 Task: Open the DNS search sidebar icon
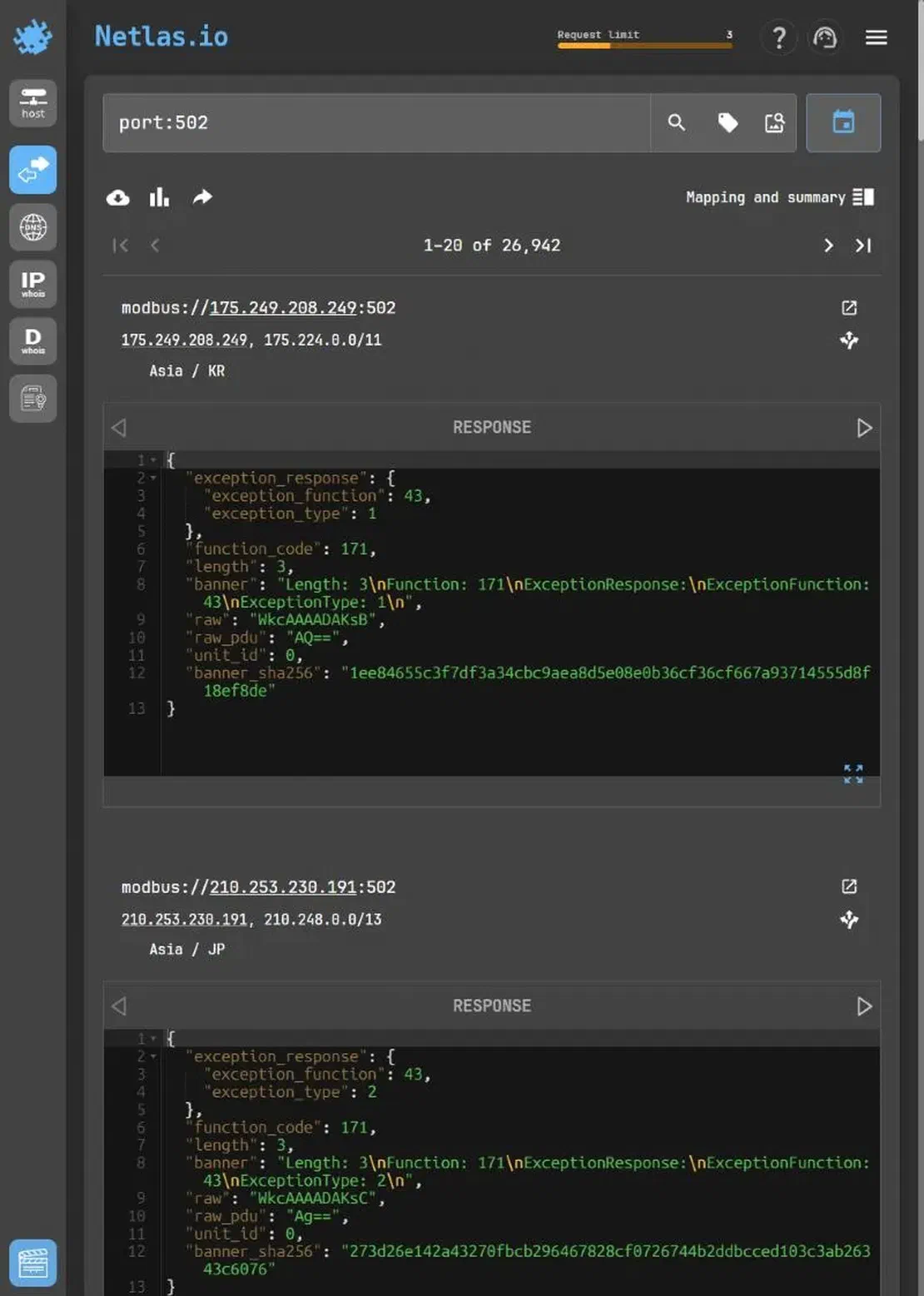pyautogui.click(x=33, y=227)
